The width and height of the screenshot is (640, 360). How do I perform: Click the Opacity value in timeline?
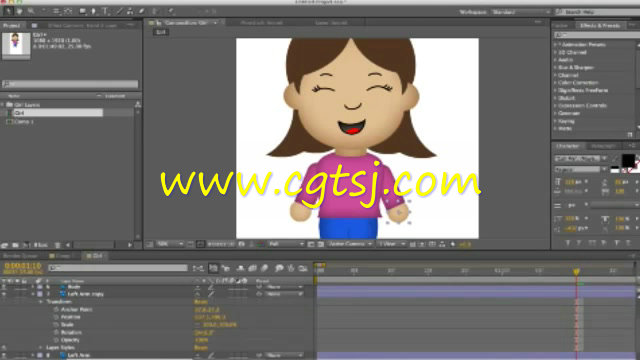point(202,340)
